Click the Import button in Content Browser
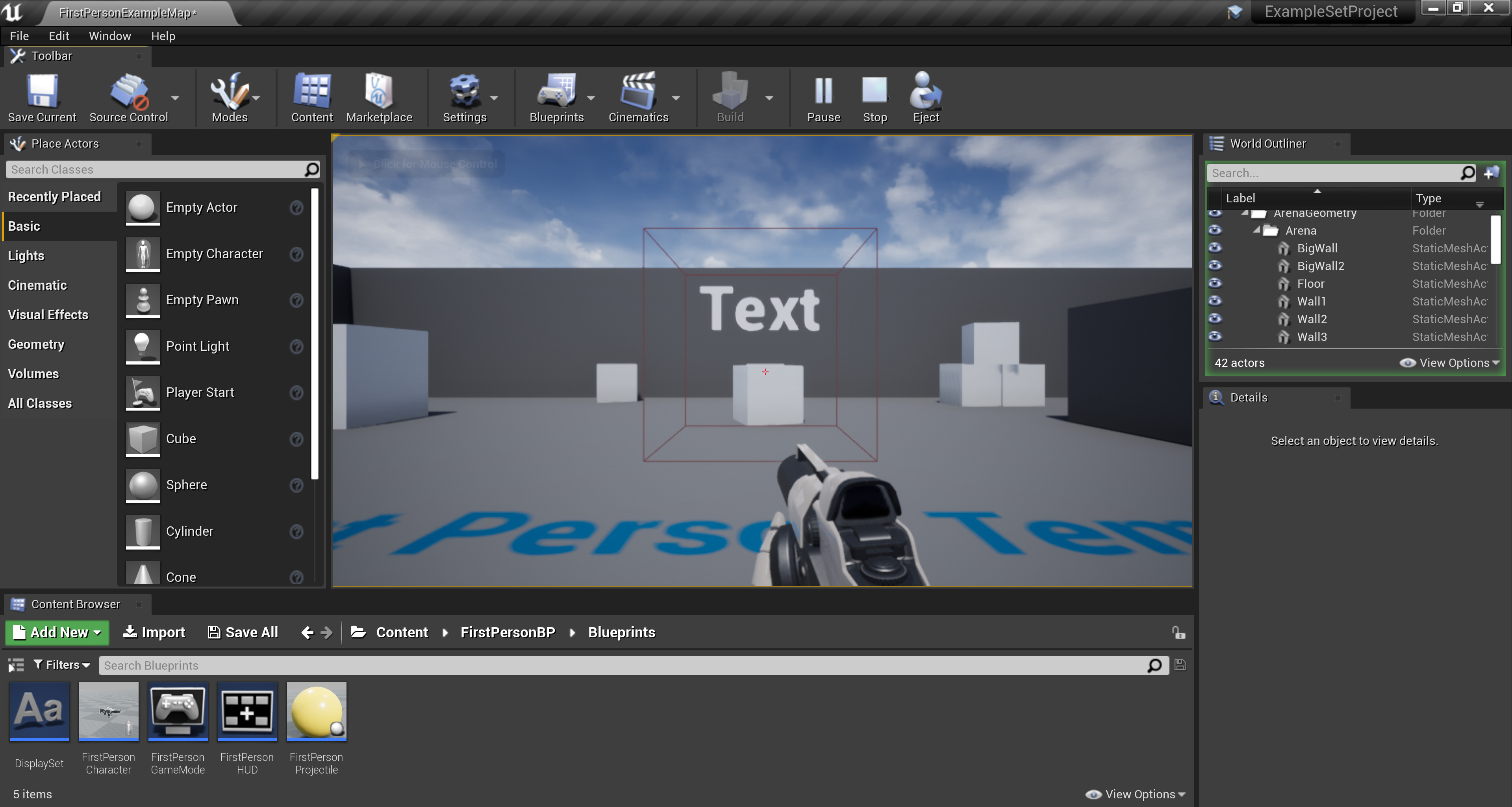This screenshot has width=1512, height=807. coord(154,632)
